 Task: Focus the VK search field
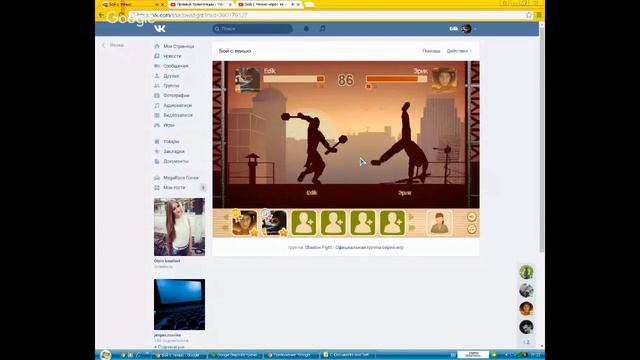pyautogui.click(x=252, y=29)
